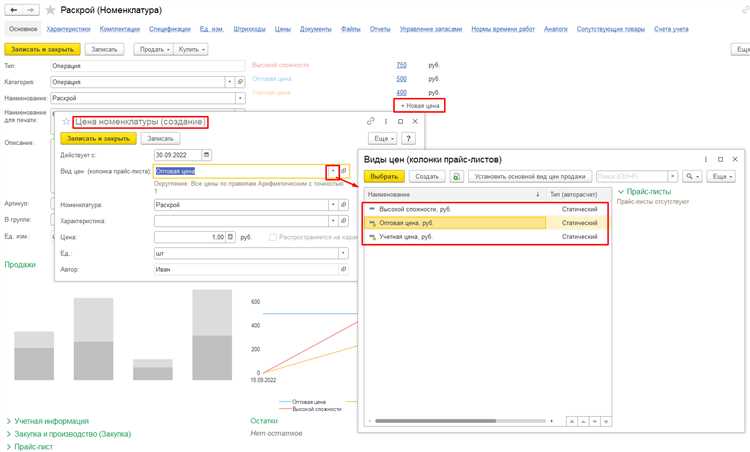Viewport: 750px width, 452px height.
Task: Click the favorite star next to Раскрой title
Action: (49, 9)
